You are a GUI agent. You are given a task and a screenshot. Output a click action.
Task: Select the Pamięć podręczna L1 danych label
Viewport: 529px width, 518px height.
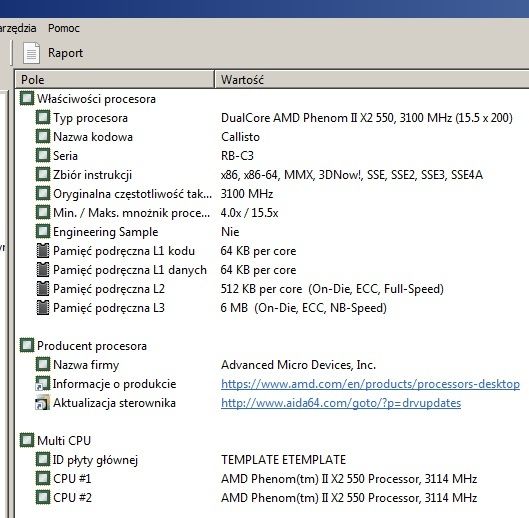coord(130,270)
